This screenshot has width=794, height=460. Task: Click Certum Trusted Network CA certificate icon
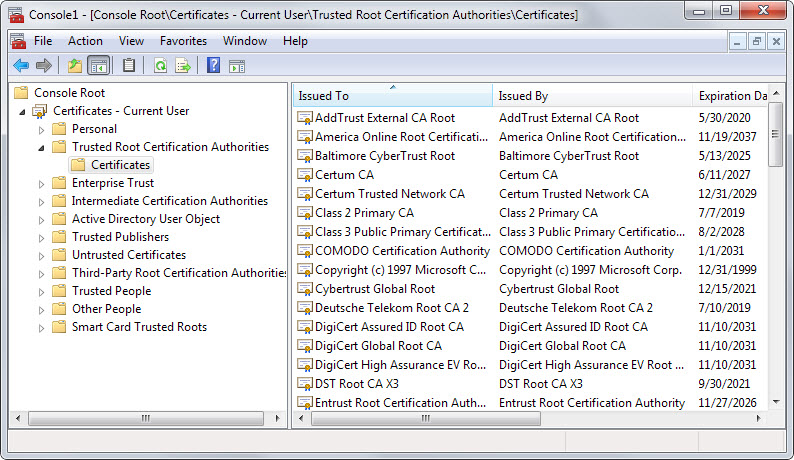pyautogui.click(x=305, y=194)
